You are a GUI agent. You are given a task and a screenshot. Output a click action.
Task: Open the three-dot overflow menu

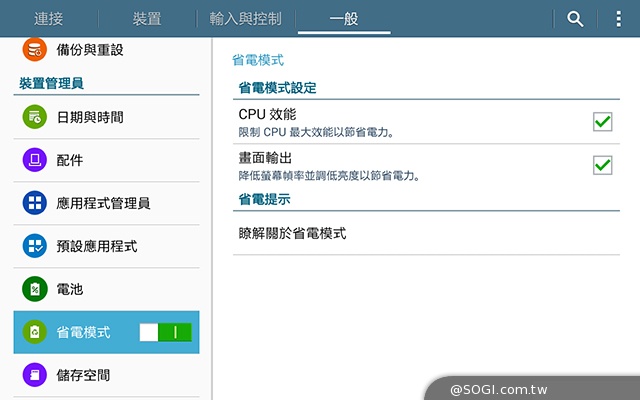(619, 19)
